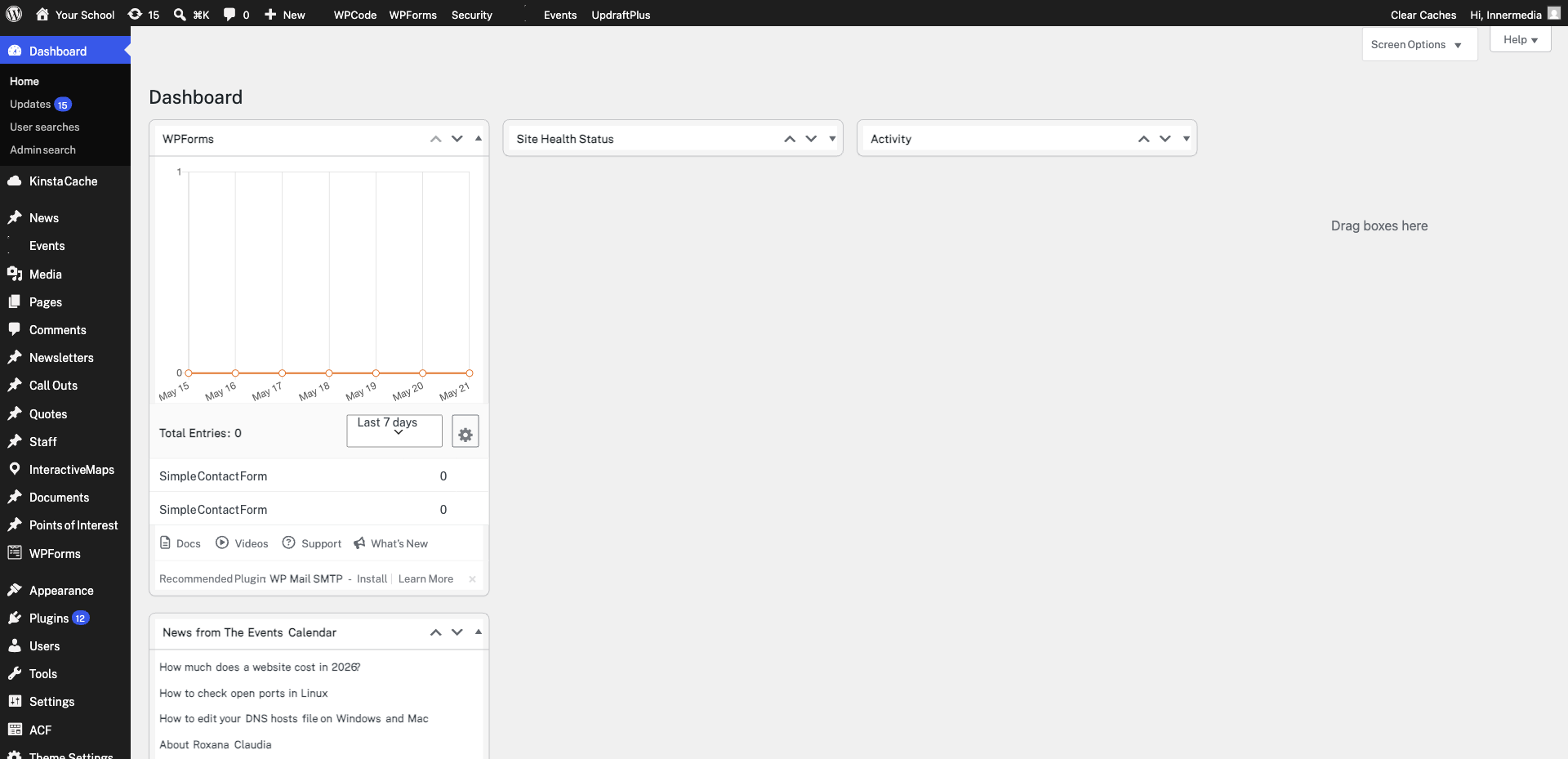Click the user avatar next to Hi, Innermedia
Screen dimensions: 1568x759
click(x=1553, y=13)
